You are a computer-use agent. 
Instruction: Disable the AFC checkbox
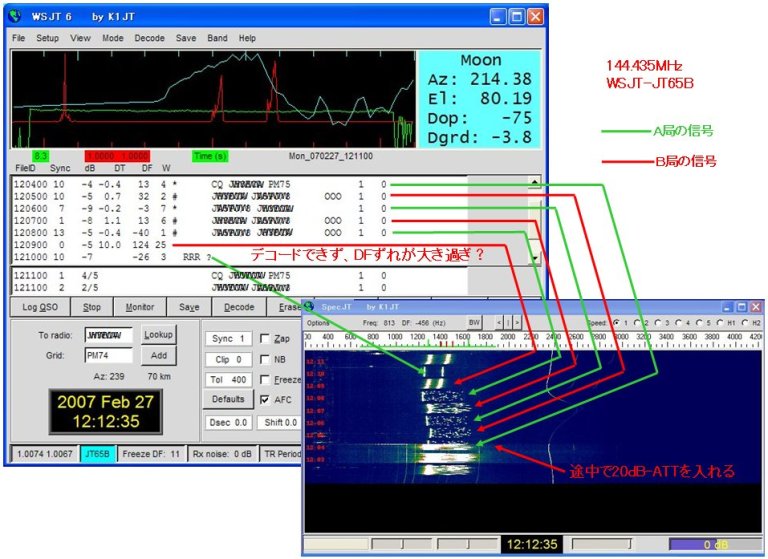pos(265,400)
